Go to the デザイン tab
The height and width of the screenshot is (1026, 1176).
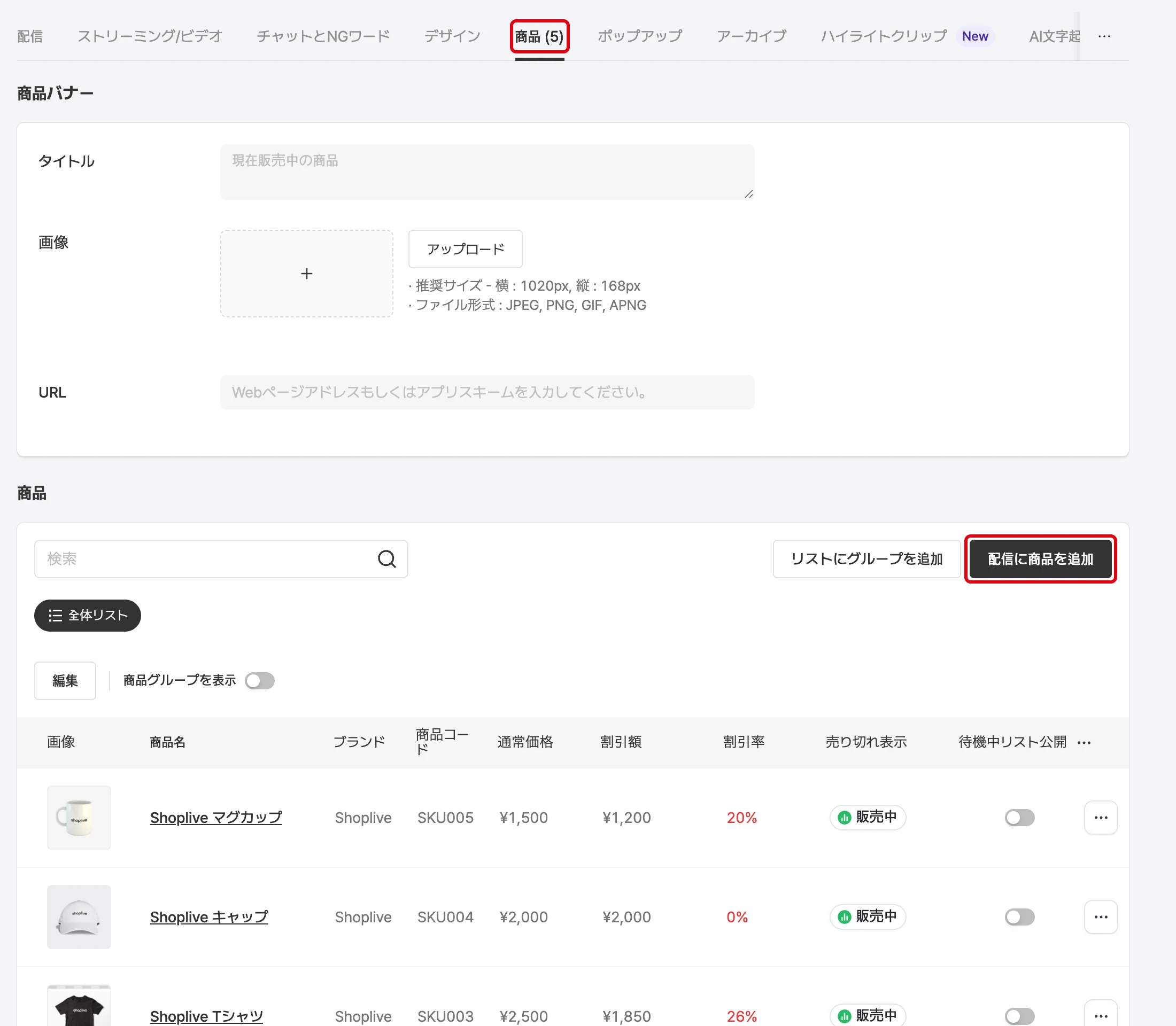pyautogui.click(x=452, y=36)
